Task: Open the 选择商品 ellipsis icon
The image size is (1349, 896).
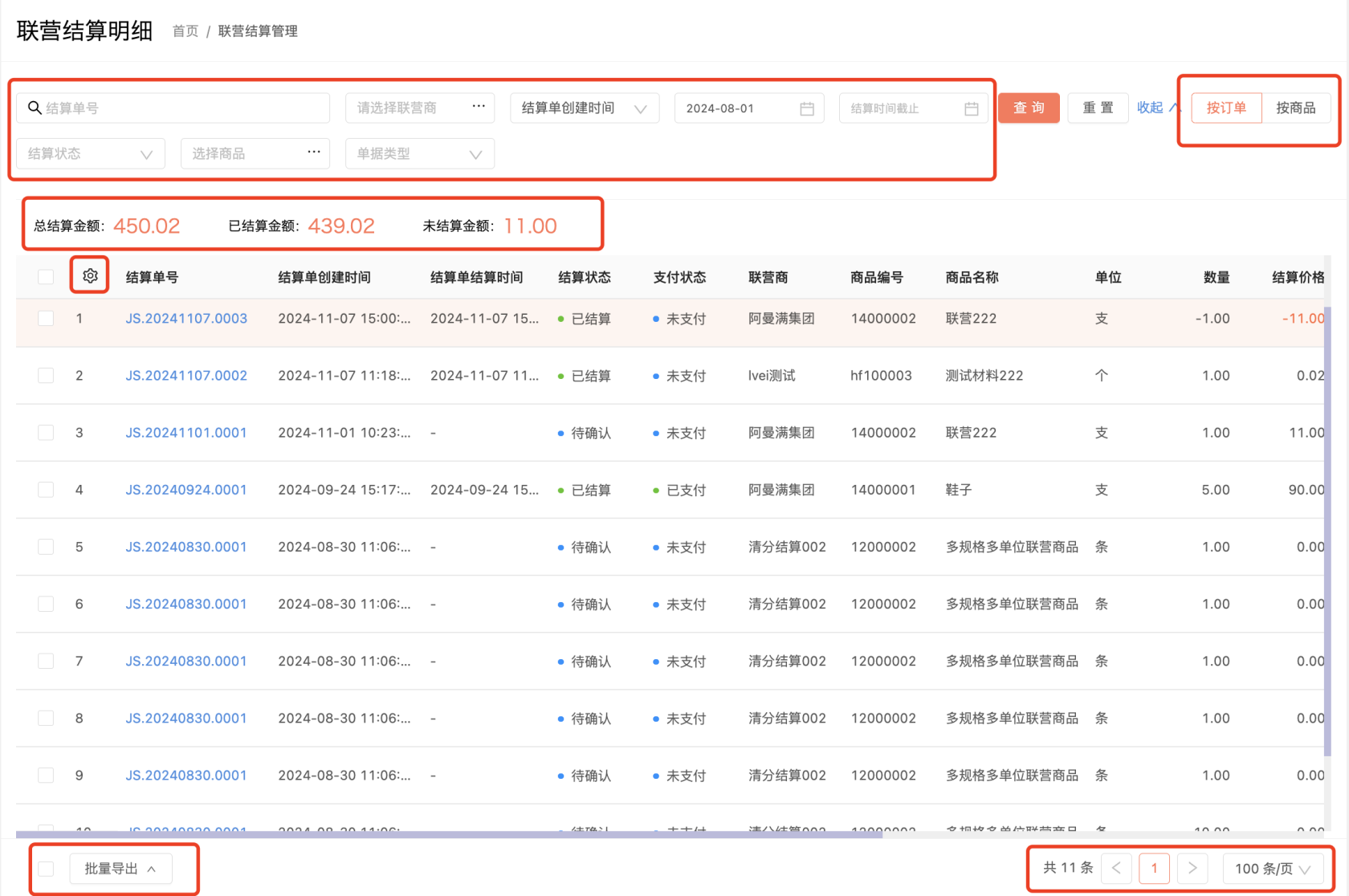Action: pyautogui.click(x=314, y=152)
